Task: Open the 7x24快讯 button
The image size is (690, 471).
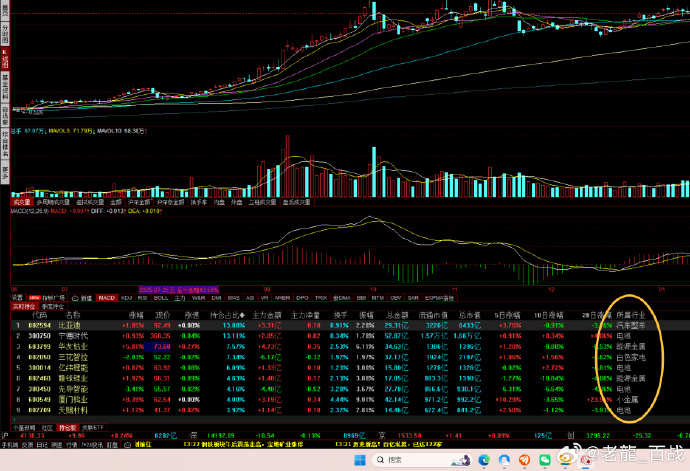Action: 92,445
